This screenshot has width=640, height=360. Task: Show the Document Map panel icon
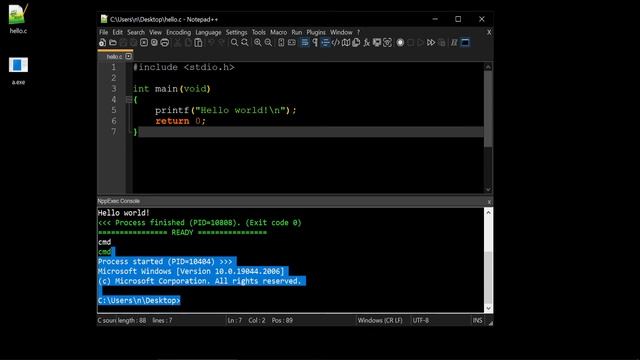coord(346,42)
